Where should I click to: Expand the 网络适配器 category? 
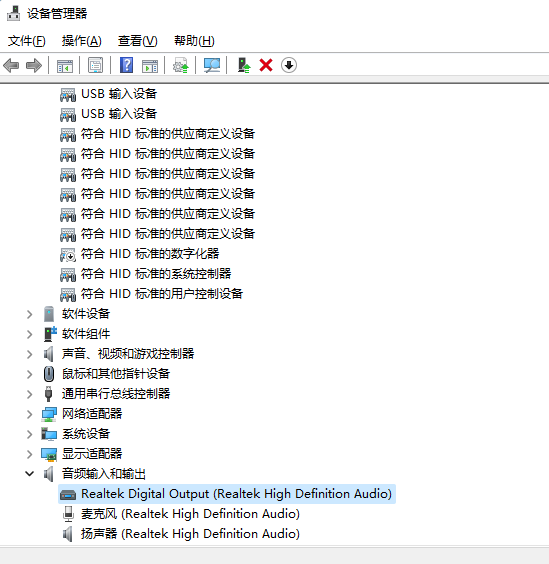(x=30, y=414)
